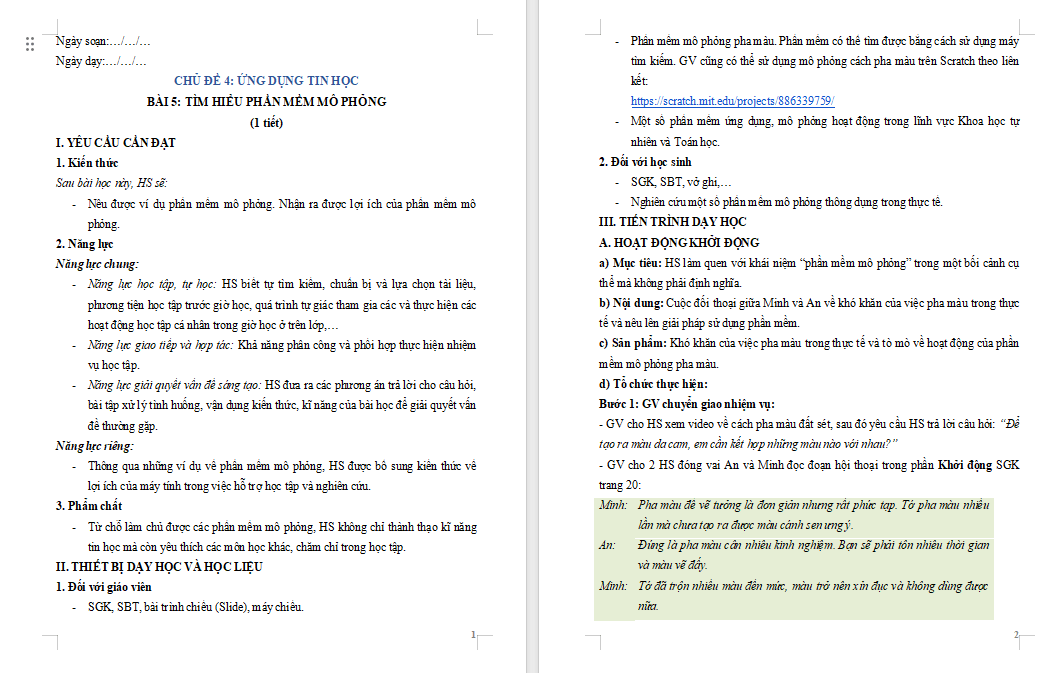Click bold label 'b) Nội dung:'

tap(631, 303)
